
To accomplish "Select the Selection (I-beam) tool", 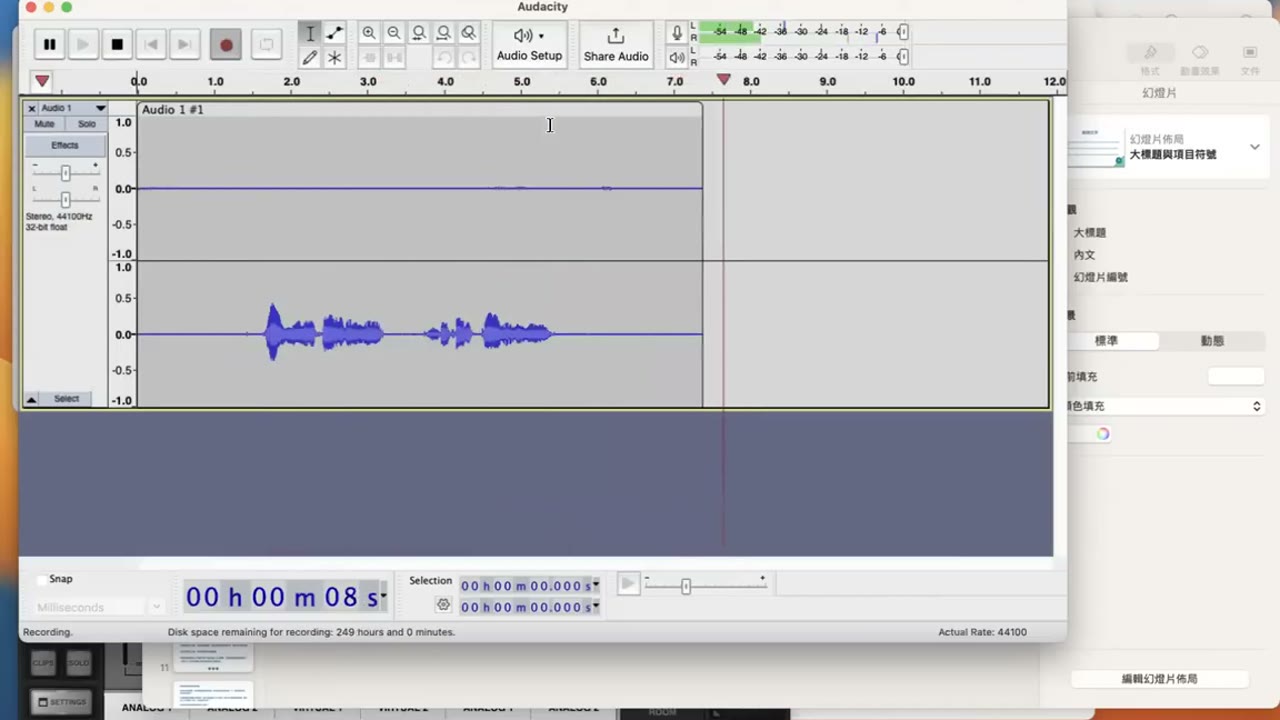I will (310, 33).
